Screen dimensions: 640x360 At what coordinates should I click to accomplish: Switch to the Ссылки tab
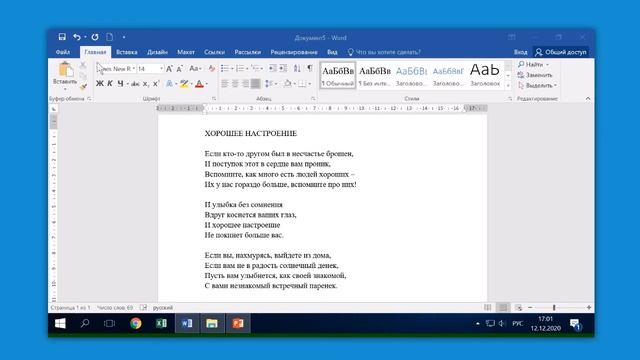click(x=214, y=52)
